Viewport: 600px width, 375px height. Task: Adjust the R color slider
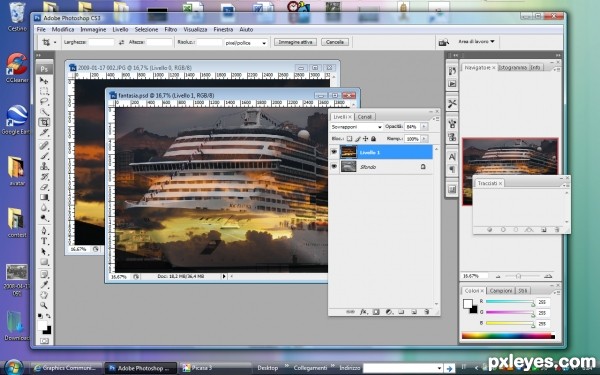(x=510, y=302)
